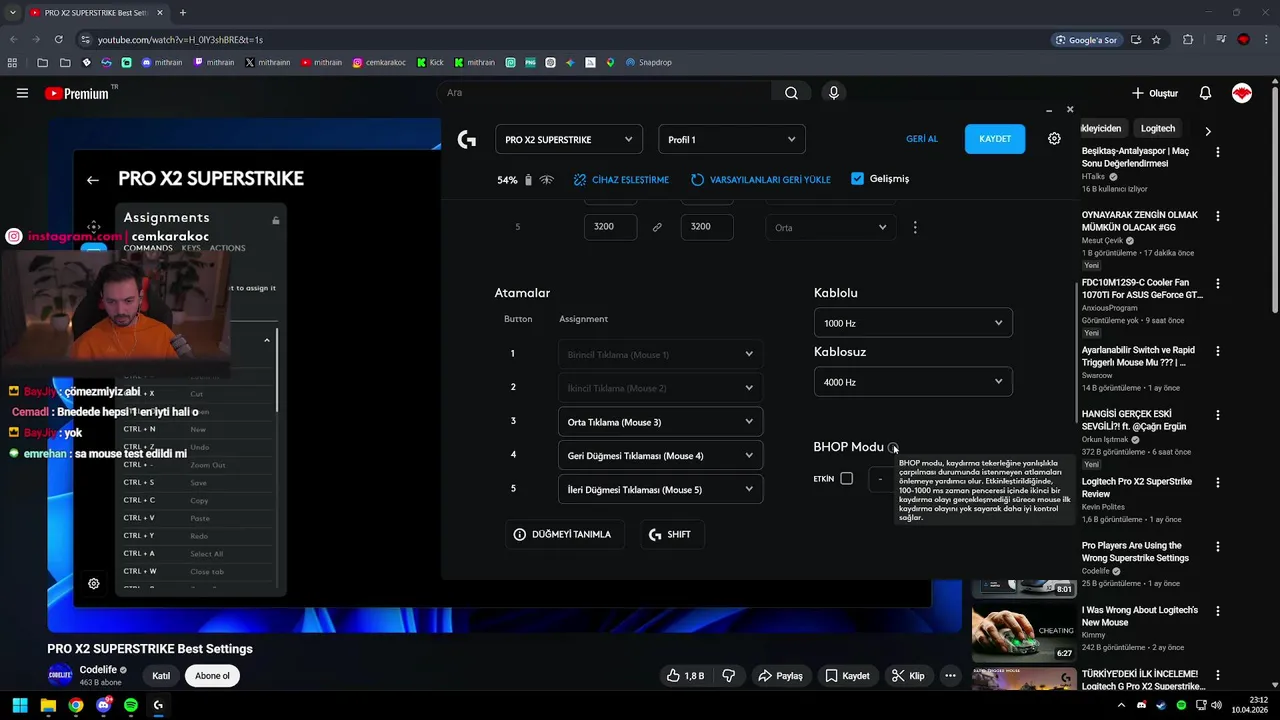This screenshot has height=720, width=1280.
Task: Click the Paylaş share button
Action: [x=780, y=676]
